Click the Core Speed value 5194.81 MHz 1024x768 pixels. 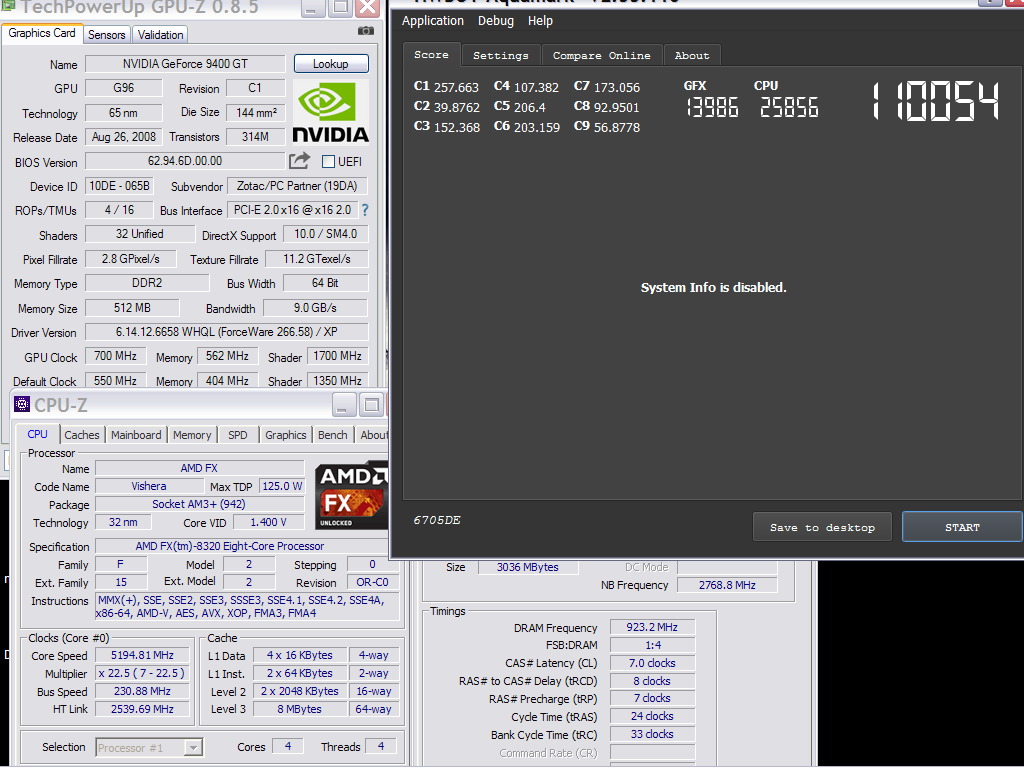142,655
